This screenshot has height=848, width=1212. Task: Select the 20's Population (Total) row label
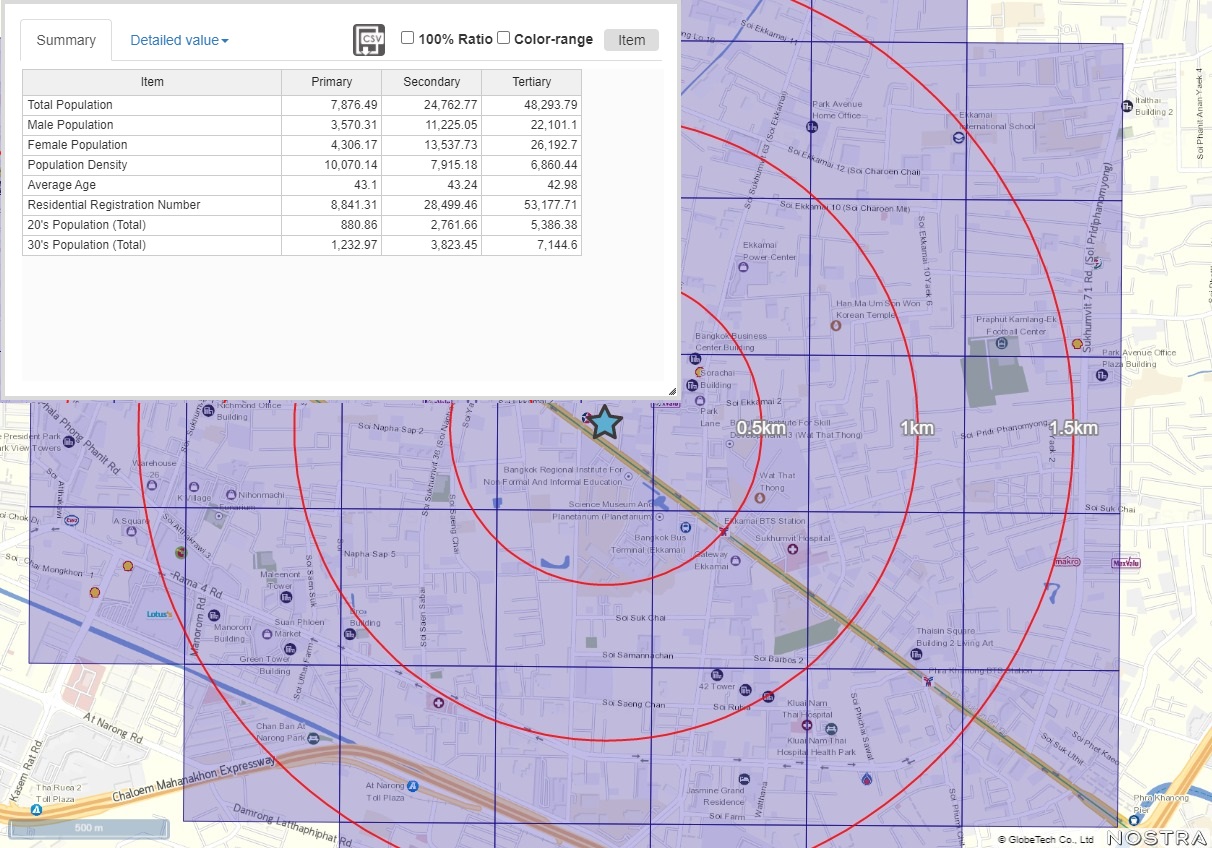pyautogui.click(x=86, y=225)
